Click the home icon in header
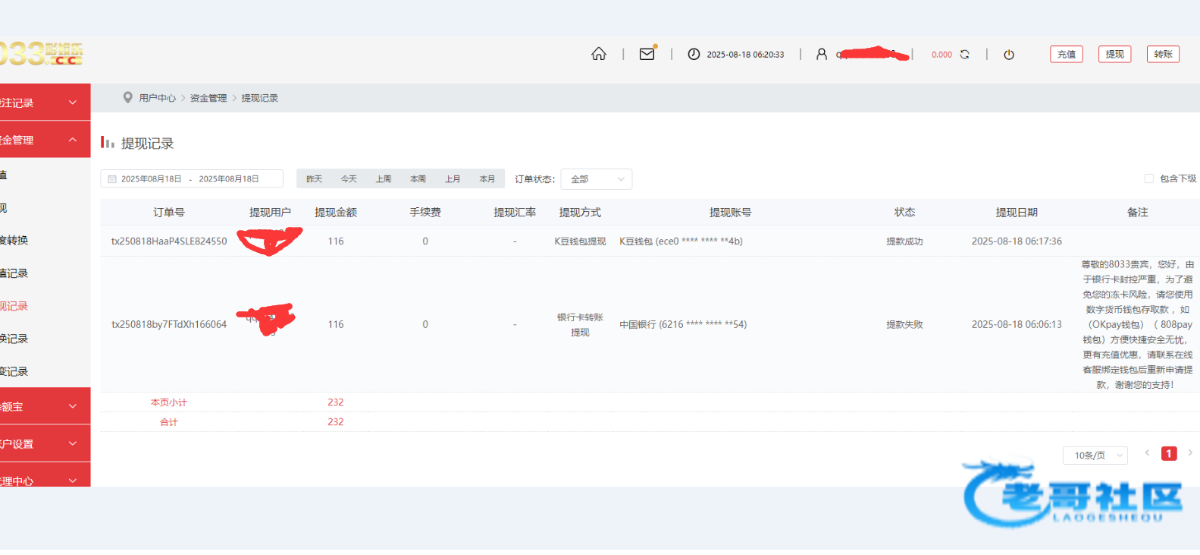This screenshot has height=555, width=1200. 598,54
